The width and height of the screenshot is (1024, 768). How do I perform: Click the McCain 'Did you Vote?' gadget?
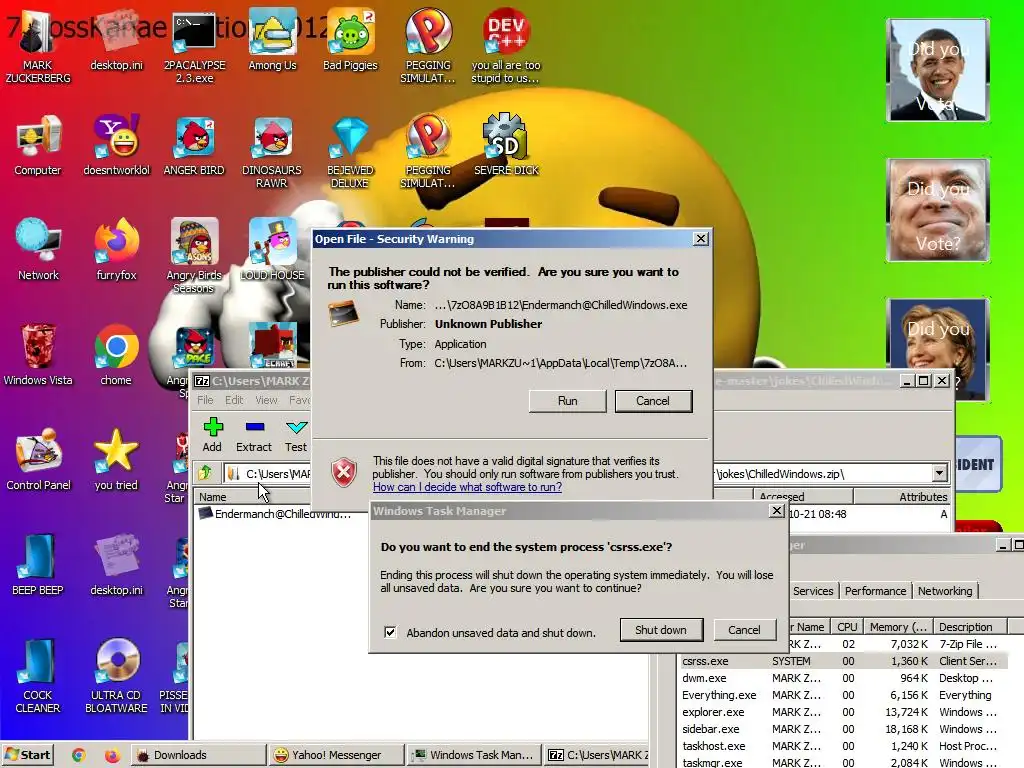pyautogui.click(x=938, y=210)
